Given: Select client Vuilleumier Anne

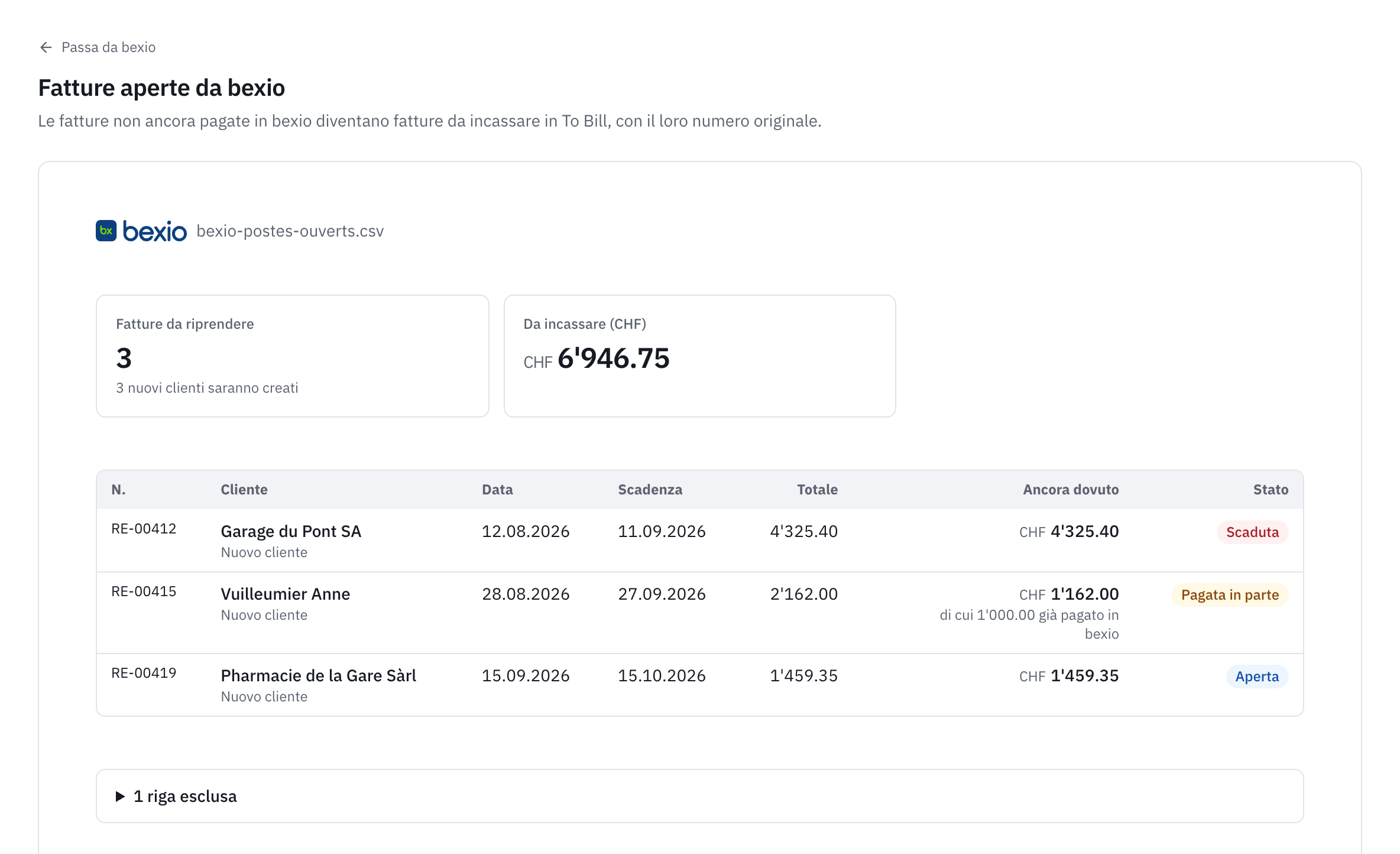Looking at the screenshot, I should click(x=286, y=594).
